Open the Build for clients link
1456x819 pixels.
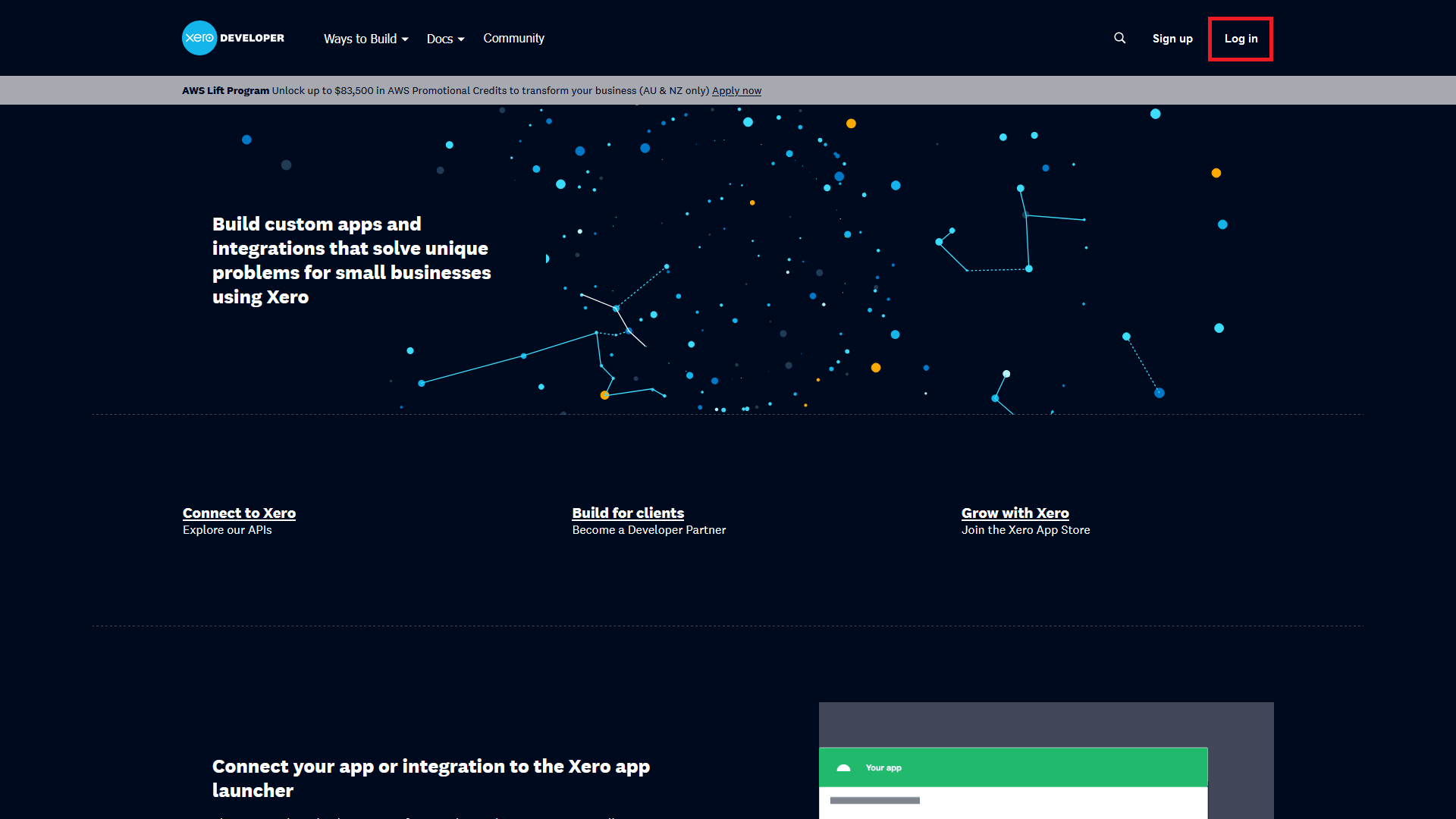pyautogui.click(x=628, y=513)
